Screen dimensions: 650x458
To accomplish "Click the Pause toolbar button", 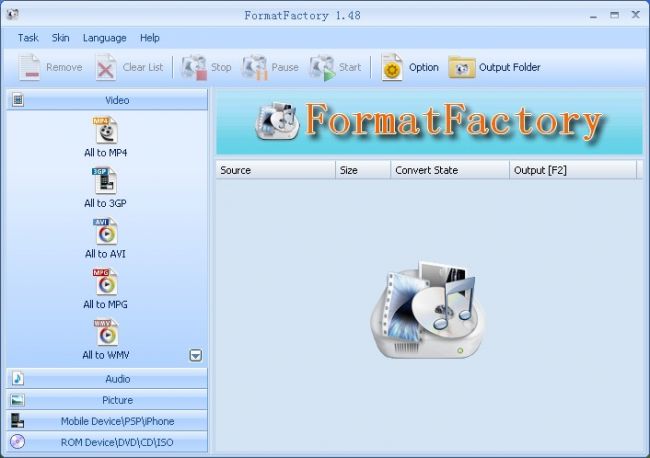I will [x=255, y=67].
